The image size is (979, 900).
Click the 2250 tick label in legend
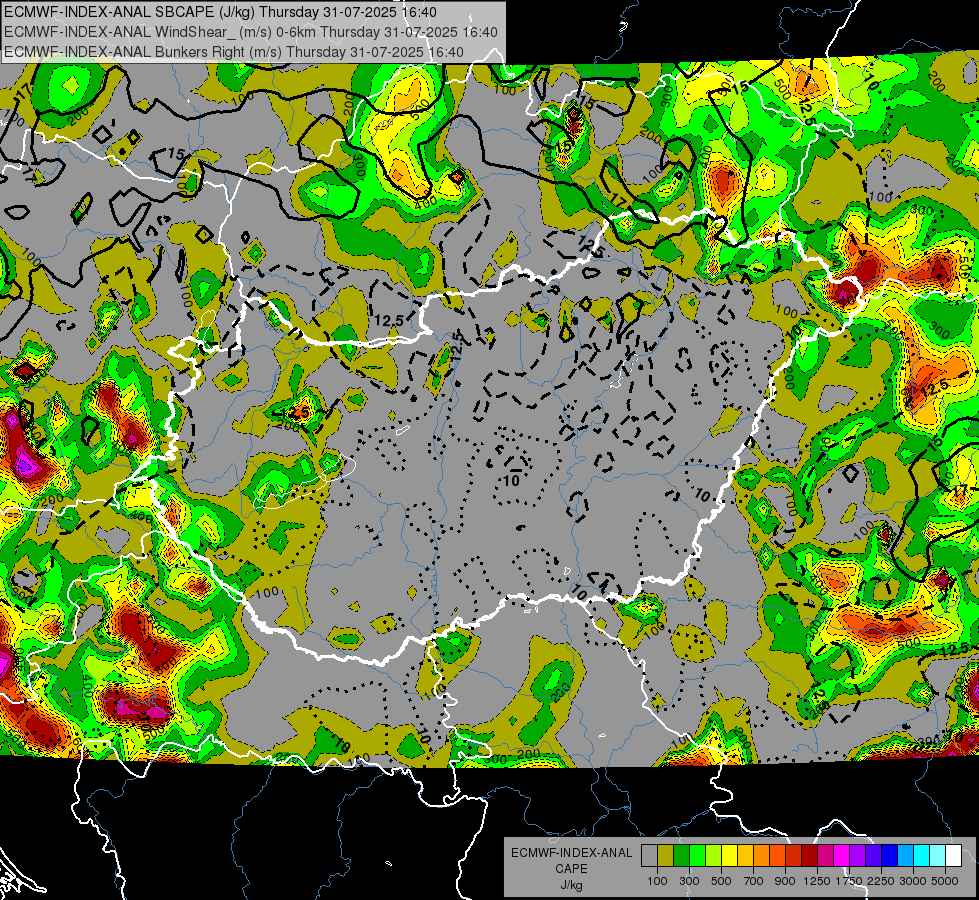tap(882, 881)
